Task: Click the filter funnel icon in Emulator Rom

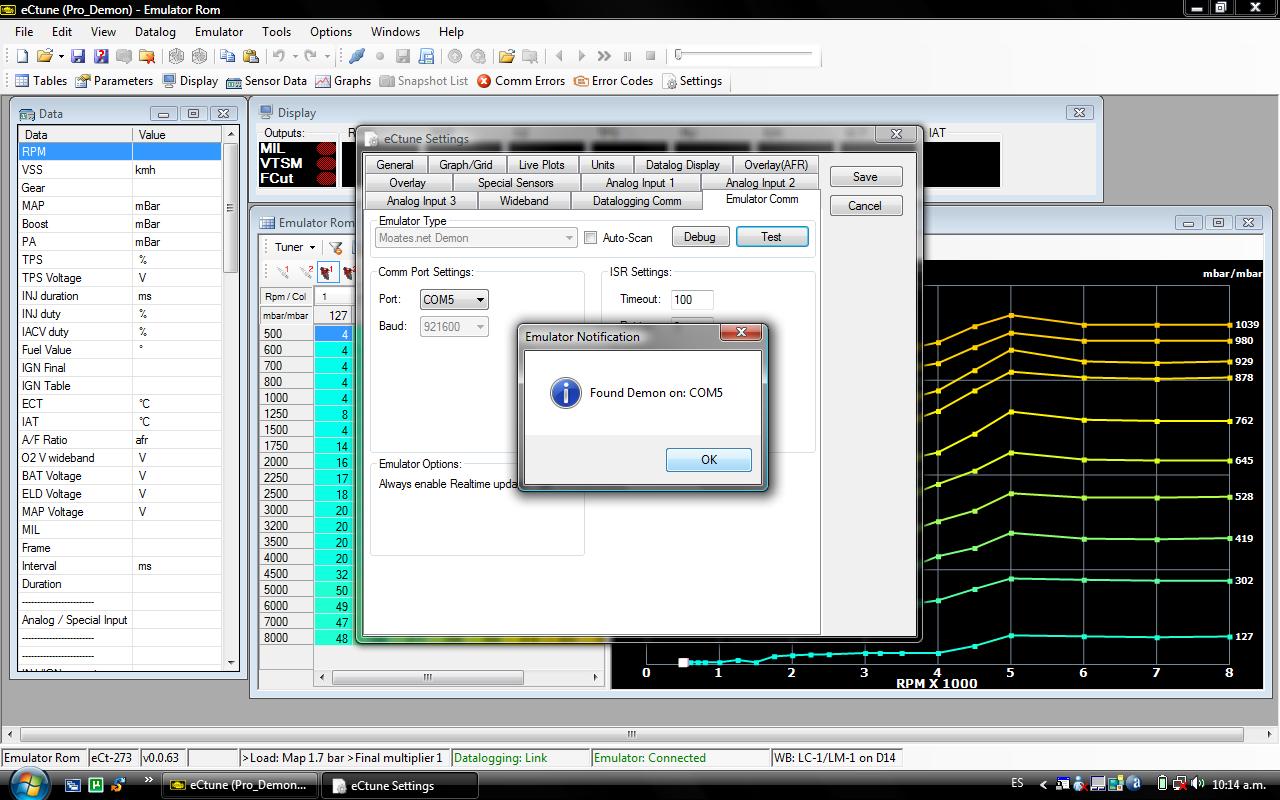Action: point(337,247)
